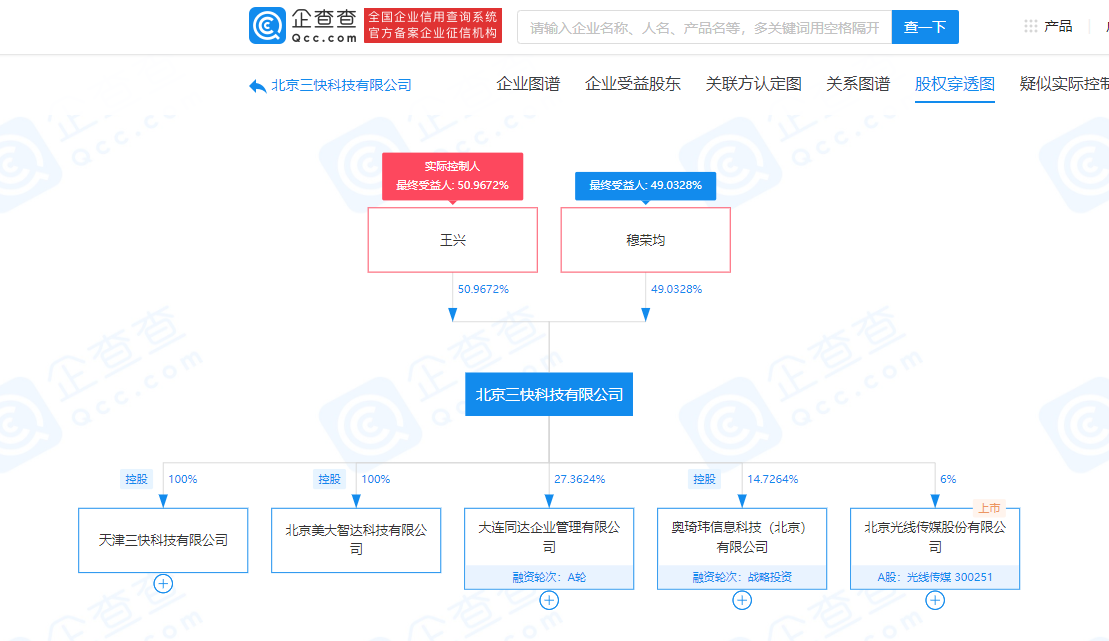Viewport: 1109px width, 641px height.
Task: Focus the company name search input
Action: 703,28
